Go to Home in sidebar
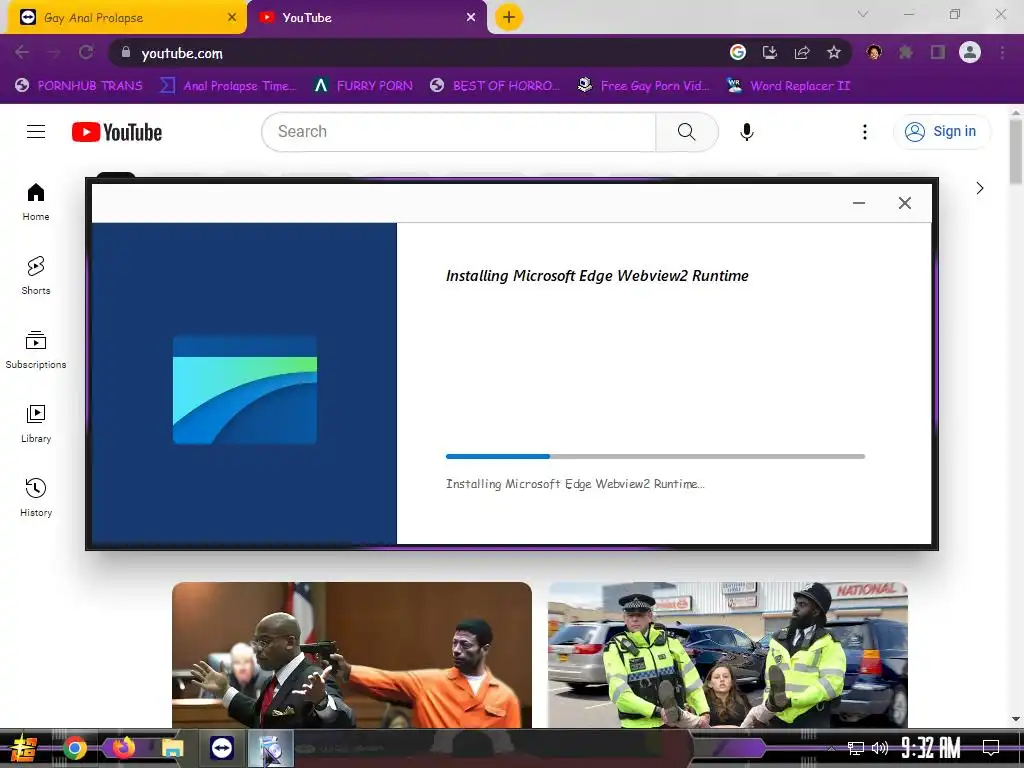 click(x=36, y=202)
